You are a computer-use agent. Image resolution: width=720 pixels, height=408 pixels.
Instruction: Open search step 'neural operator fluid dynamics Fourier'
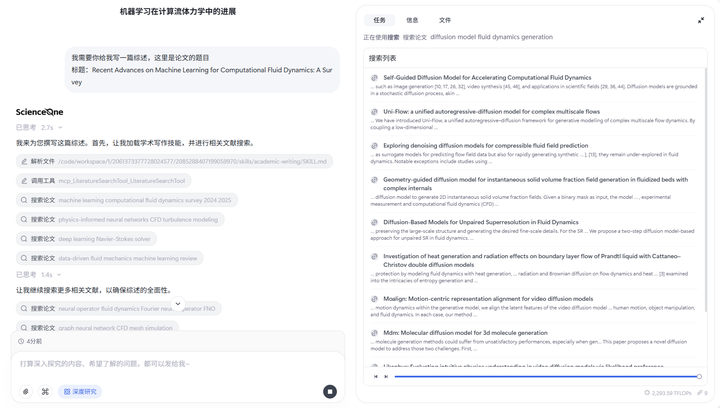point(119,308)
